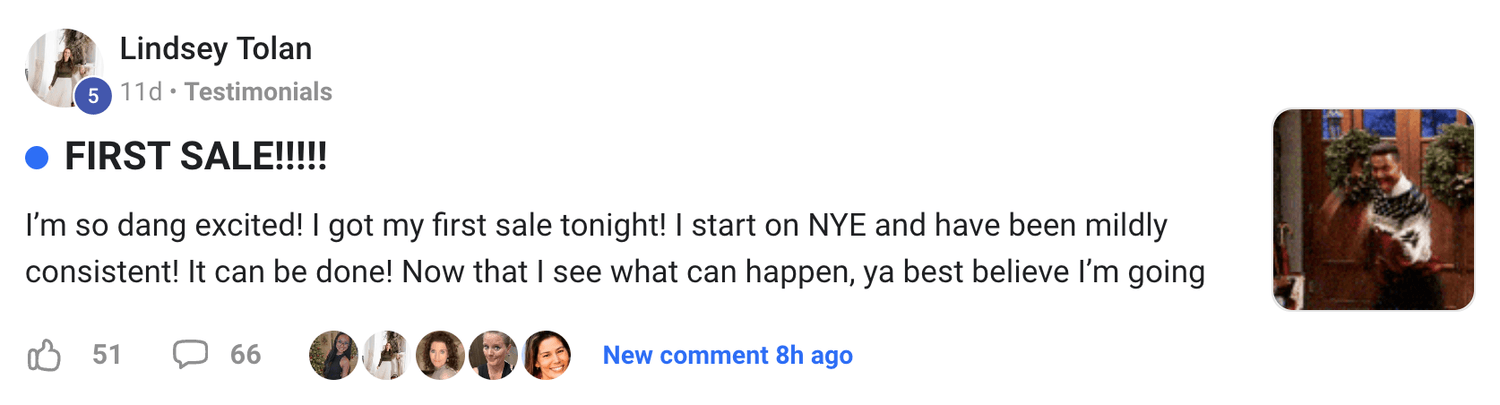Click the third commenter avatar with curly hair
The width and height of the screenshot is (1500, 405).
(x=440, y=355)
